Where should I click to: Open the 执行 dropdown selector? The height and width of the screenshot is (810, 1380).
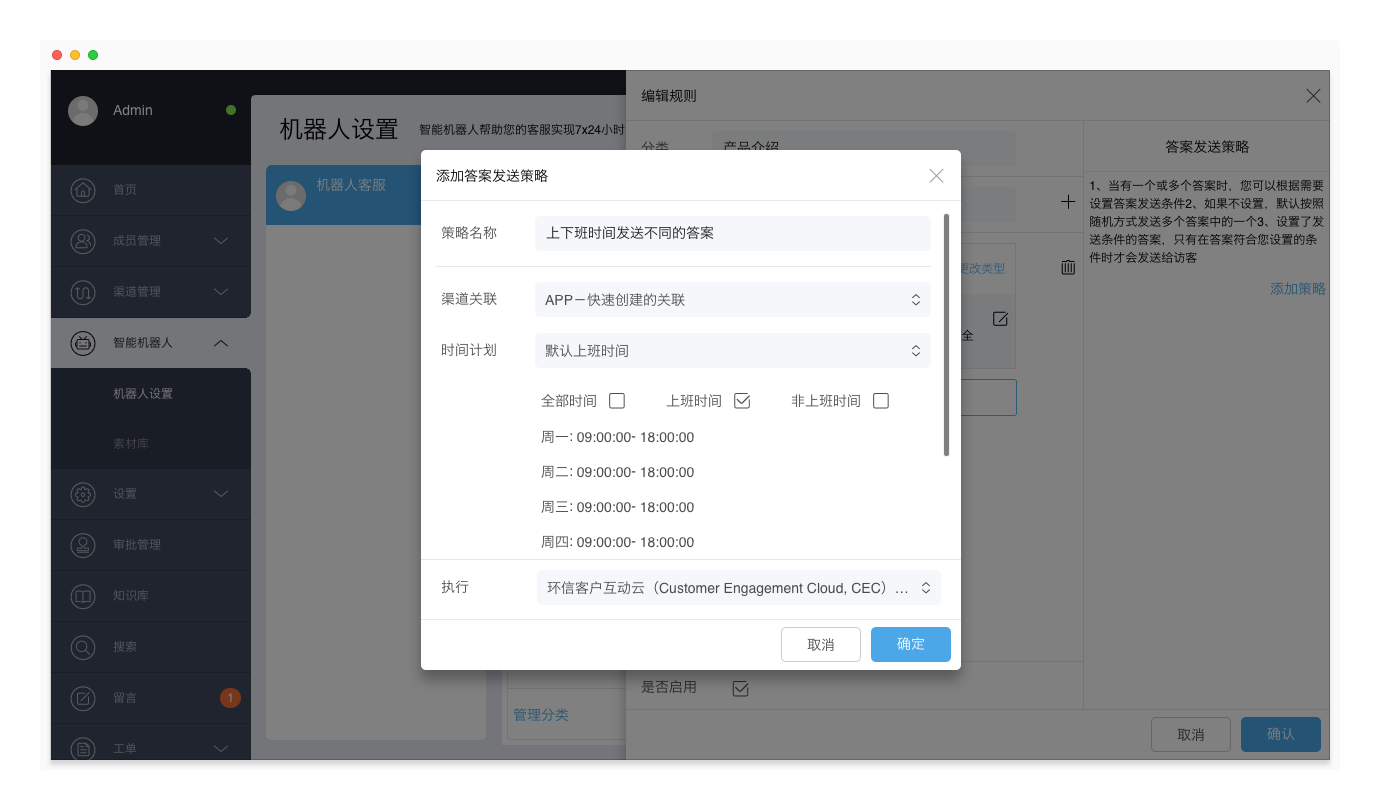(738, 588)
